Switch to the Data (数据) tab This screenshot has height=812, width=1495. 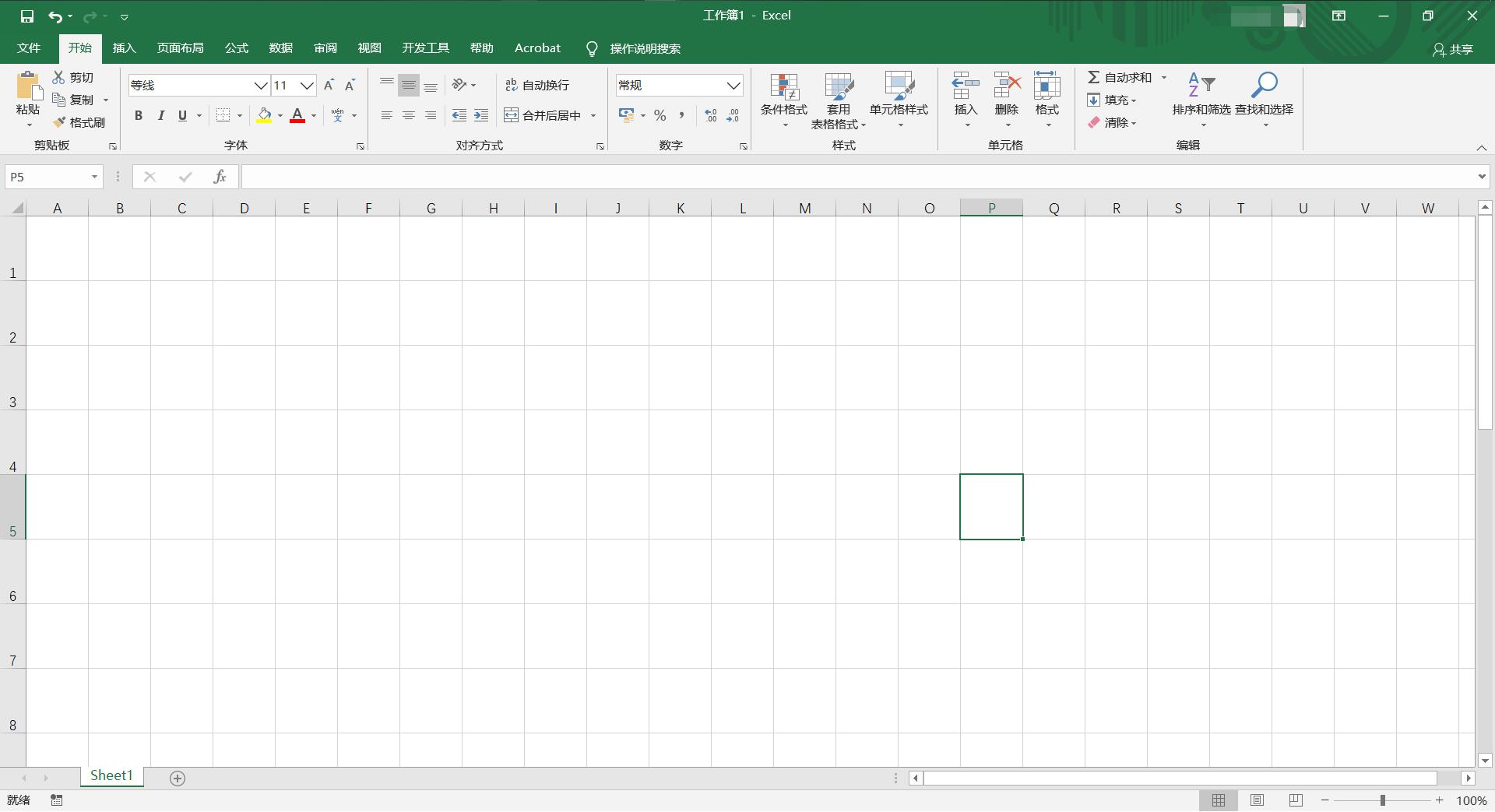click(281, 48)
